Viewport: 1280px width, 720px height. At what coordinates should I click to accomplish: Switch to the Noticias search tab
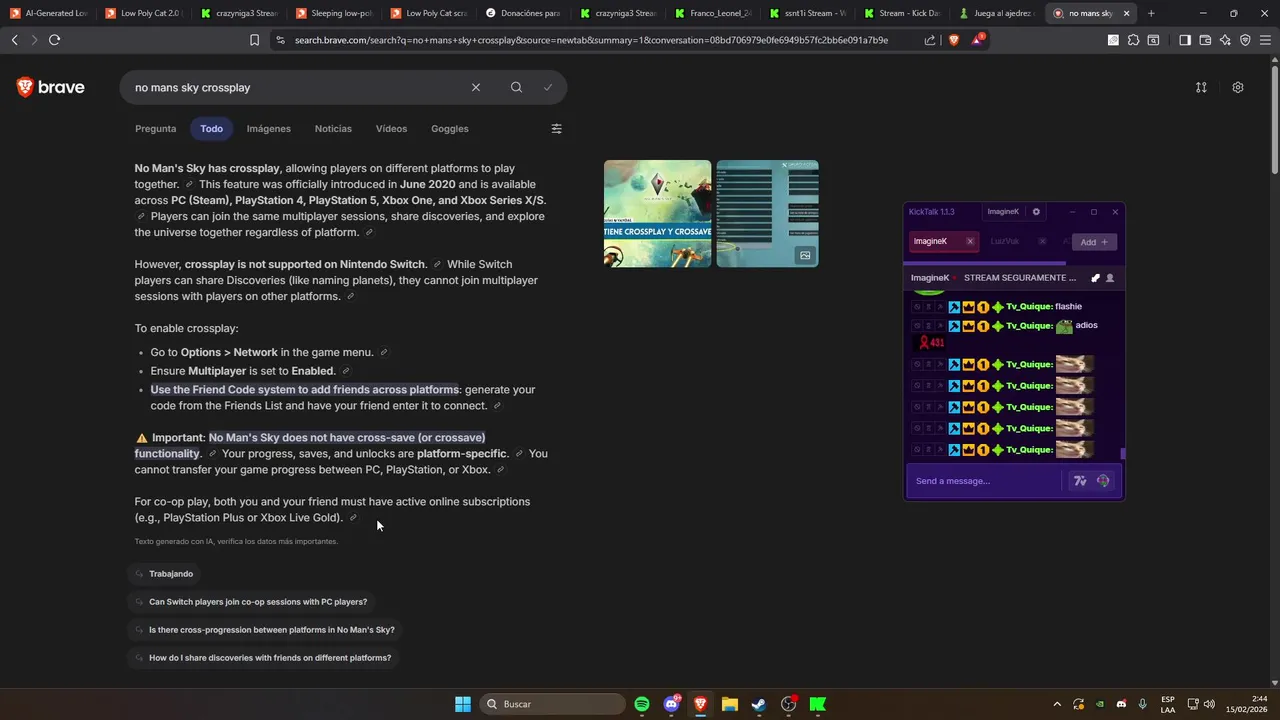click(333, 129)
